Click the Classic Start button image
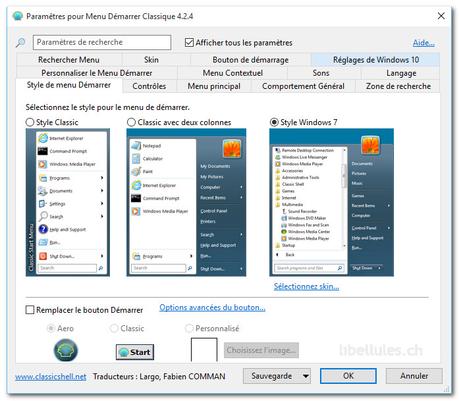The width and height of the screenshot is (459, 401). pos(135,352)
